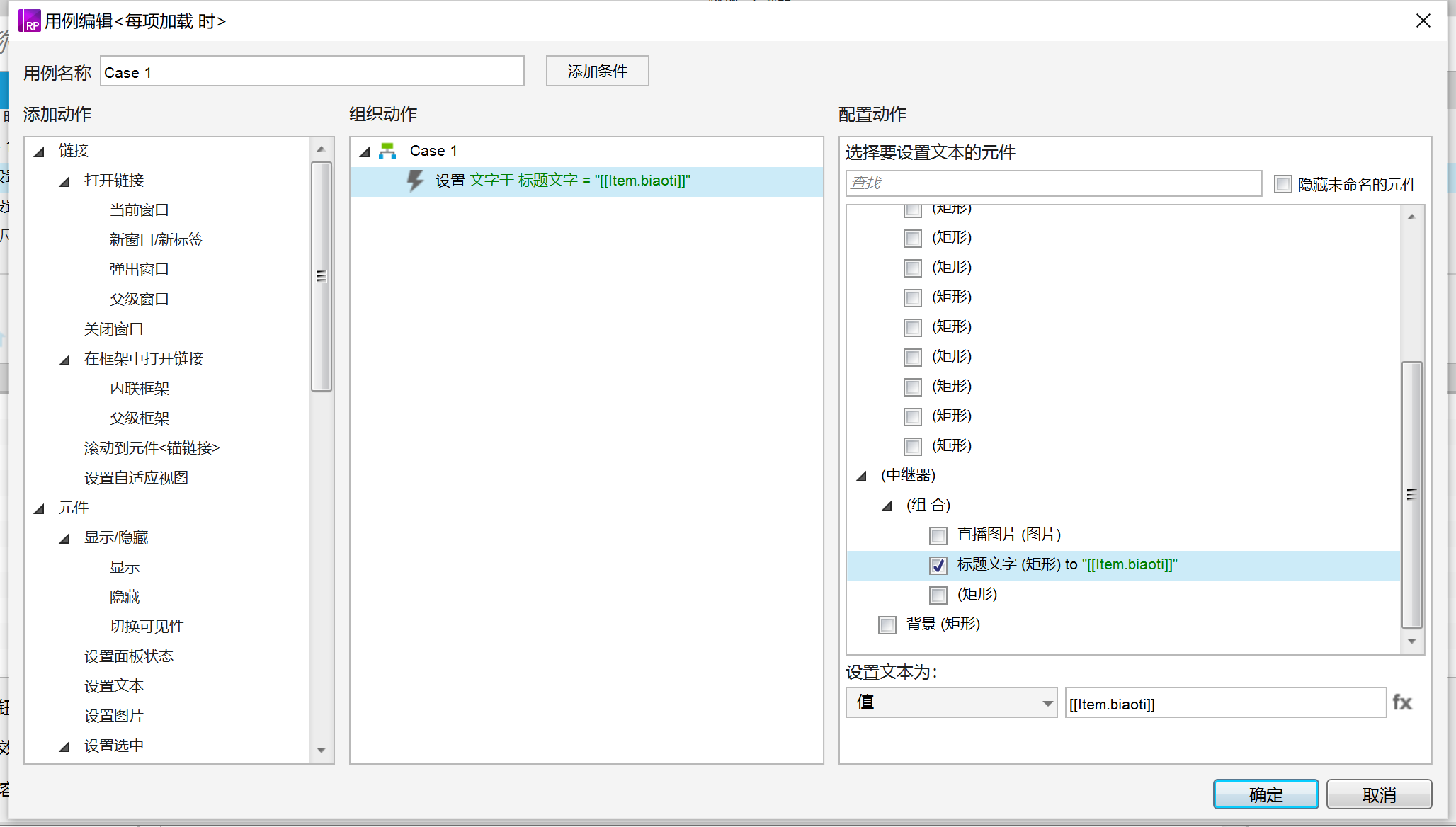Click the action list scrollbar thumb
Screen dimensions: 1456x827
click(322, 276)
